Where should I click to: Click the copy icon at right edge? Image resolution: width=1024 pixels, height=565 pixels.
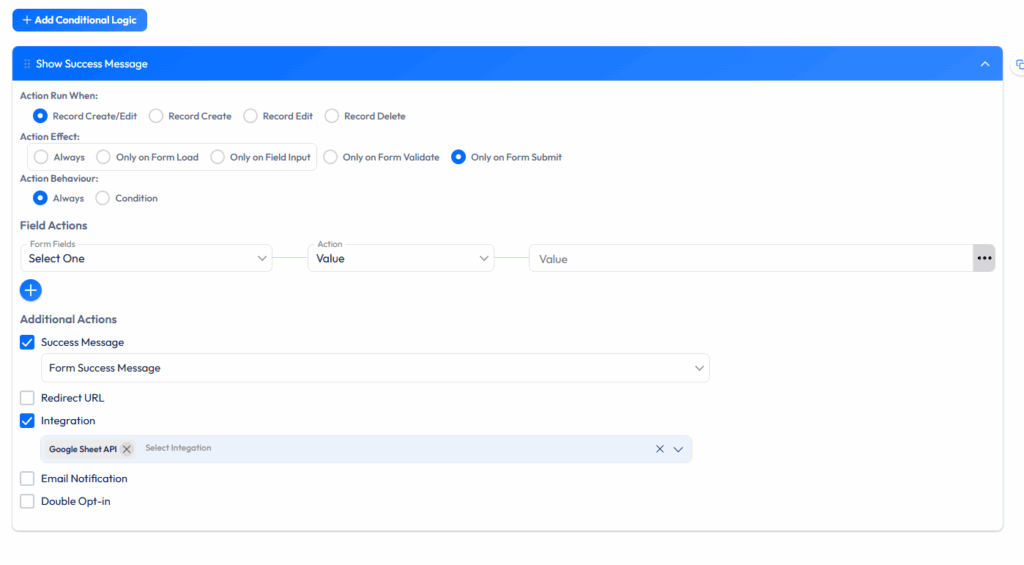[1019, 64]
